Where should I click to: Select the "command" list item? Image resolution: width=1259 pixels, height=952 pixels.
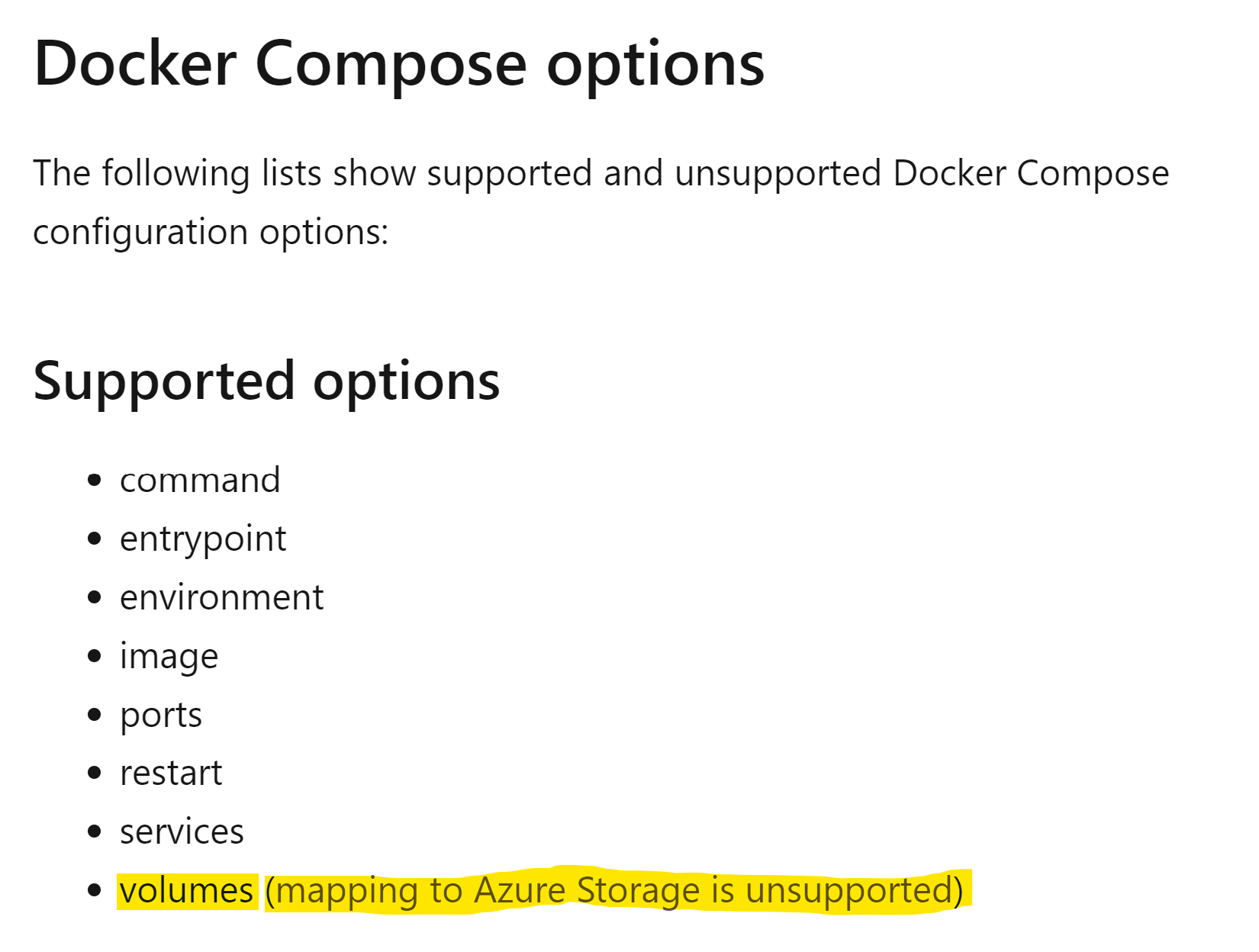[x=200, y=481]
